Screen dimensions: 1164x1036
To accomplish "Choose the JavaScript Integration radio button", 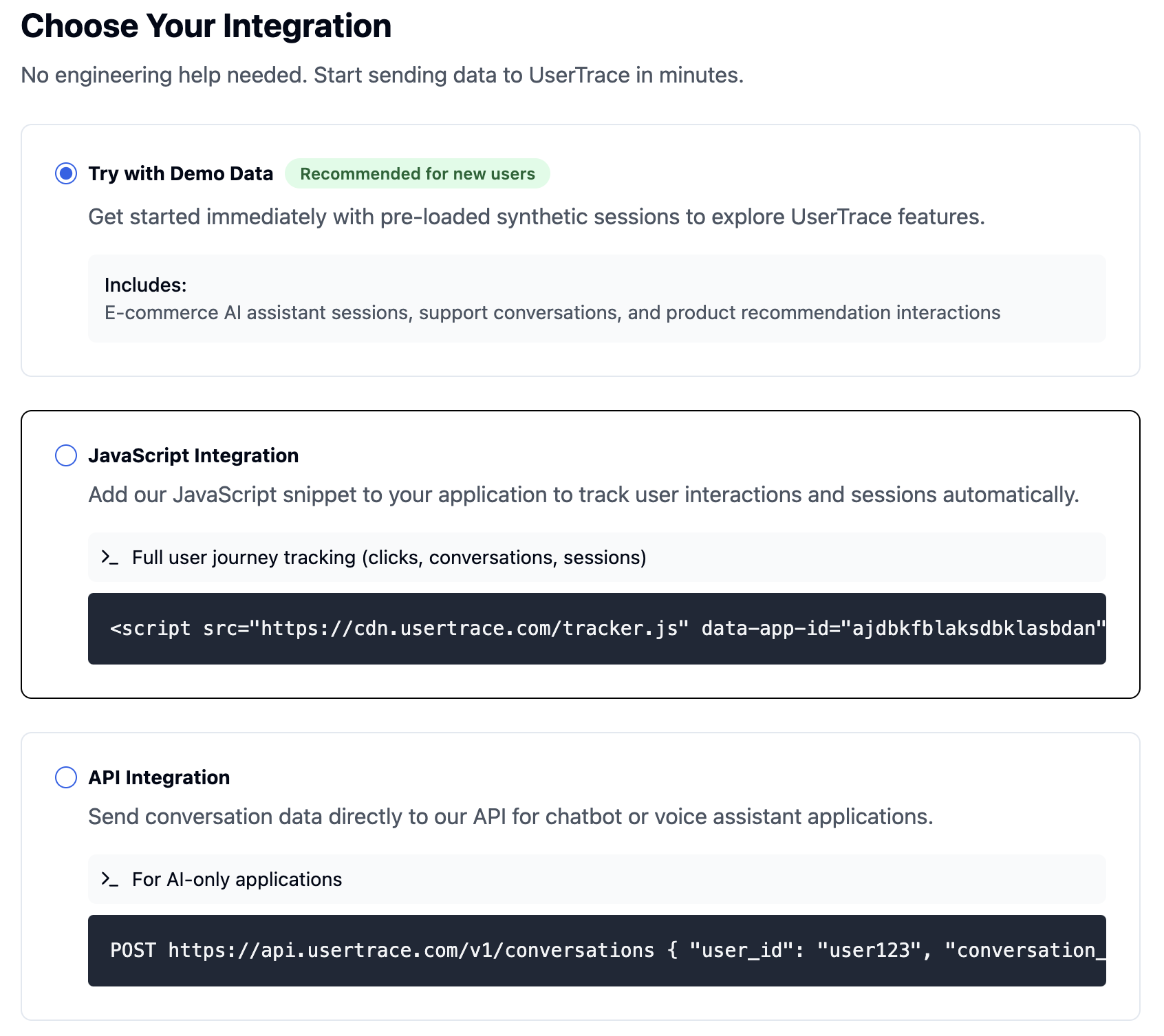I will (66, 455).
